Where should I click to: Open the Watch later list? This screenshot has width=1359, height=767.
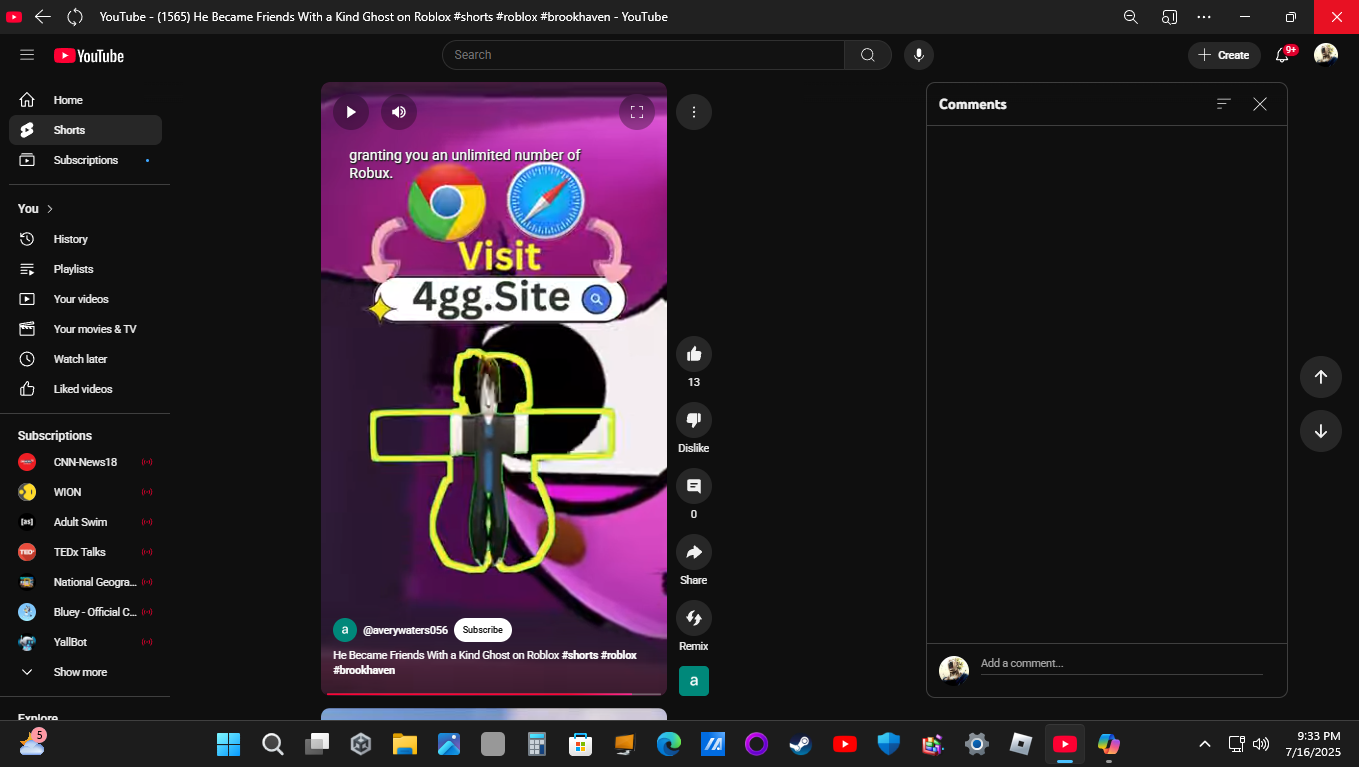(x=85, y=359)
